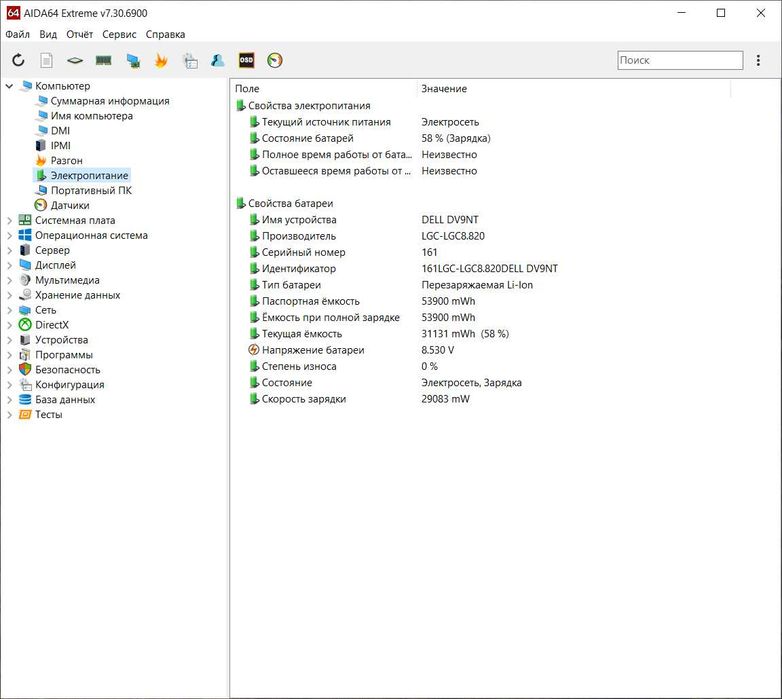Click the Refresh toolbar icon
Image resolution: width=782 pixels, height=699 pixels.
click(x=18, y=60)
